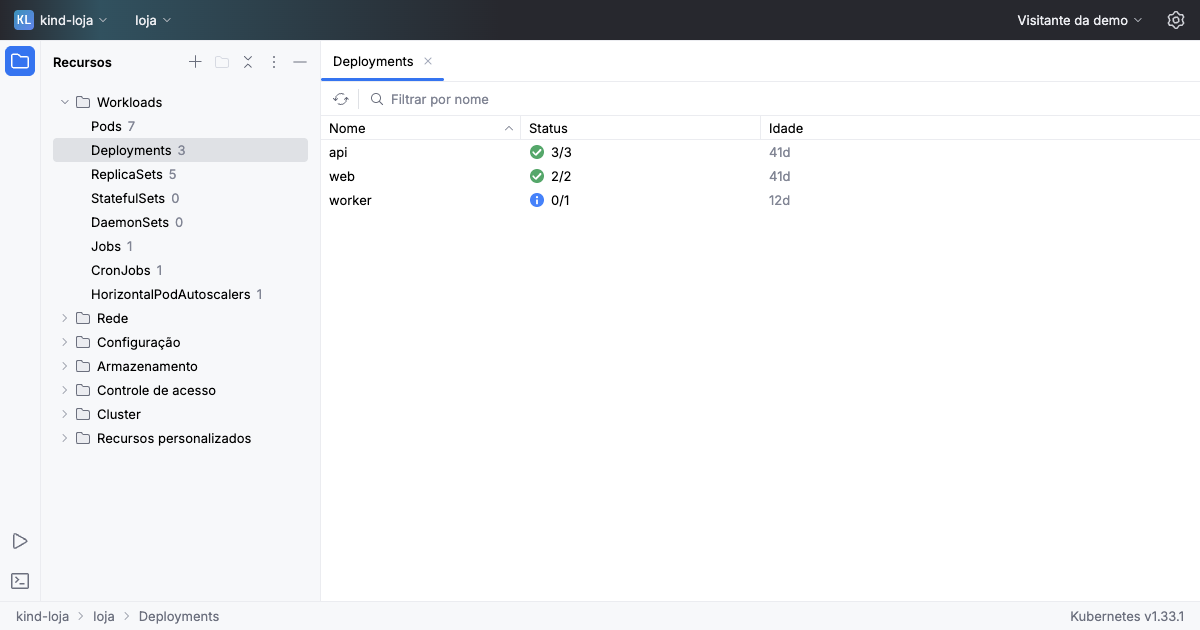Click Deployments in the breadcrumb
Screen dimensions: 1200x630
click(179, 616)
